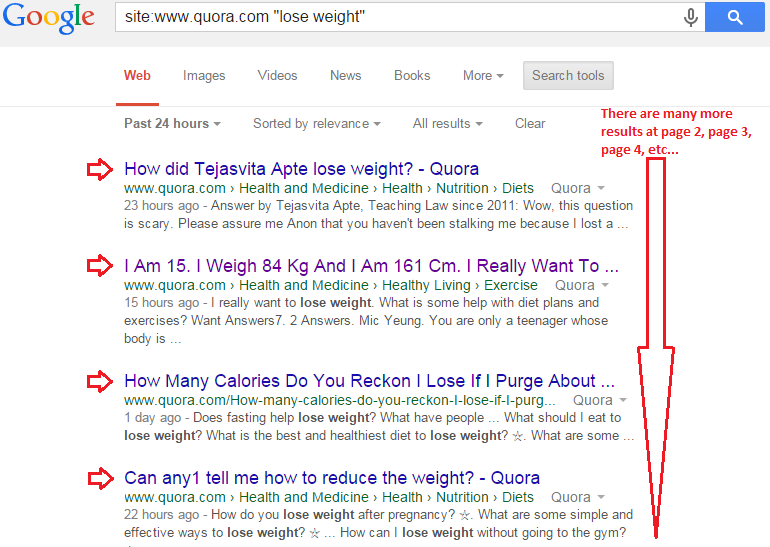Expand the All results dropdown
This screenshot has height=547, width=770.
pos(447,124)
